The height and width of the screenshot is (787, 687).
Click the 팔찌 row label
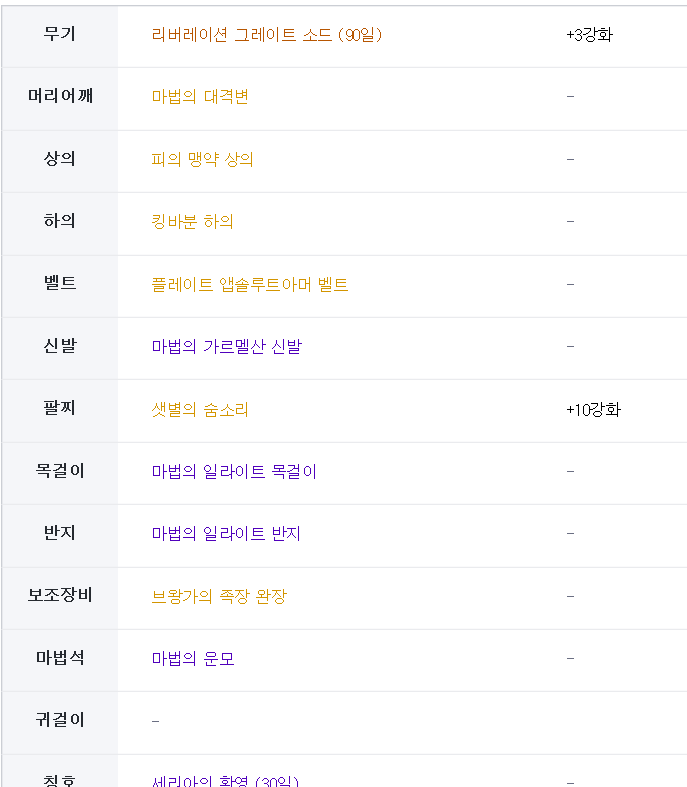(x=60, y=408)
